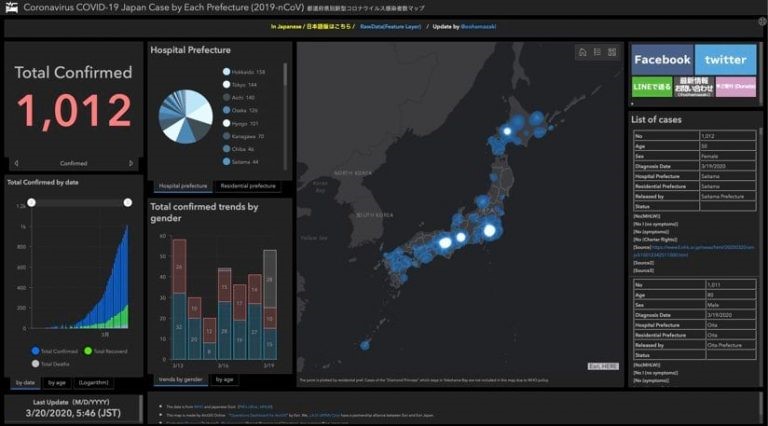
Task: Click the dashboard logo icon in title bar
Action: tap(11, 8)
